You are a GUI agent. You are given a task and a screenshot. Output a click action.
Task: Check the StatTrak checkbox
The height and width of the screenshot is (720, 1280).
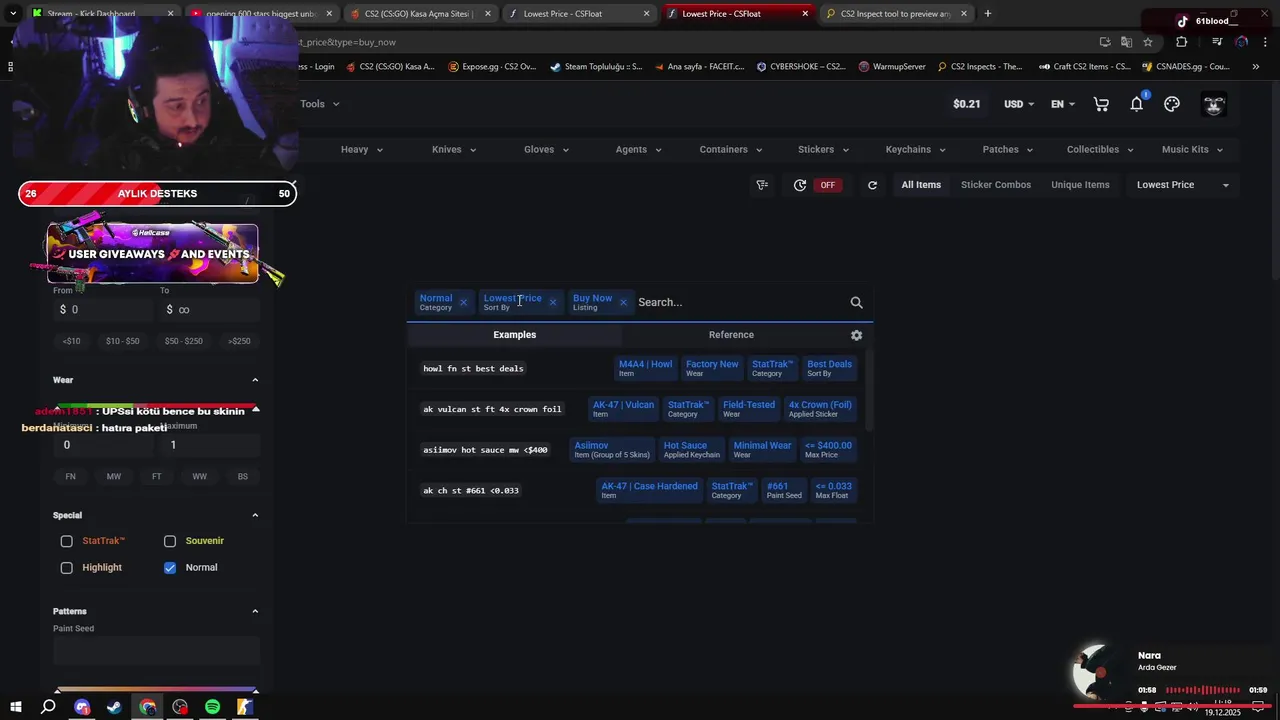click(67, 541)
